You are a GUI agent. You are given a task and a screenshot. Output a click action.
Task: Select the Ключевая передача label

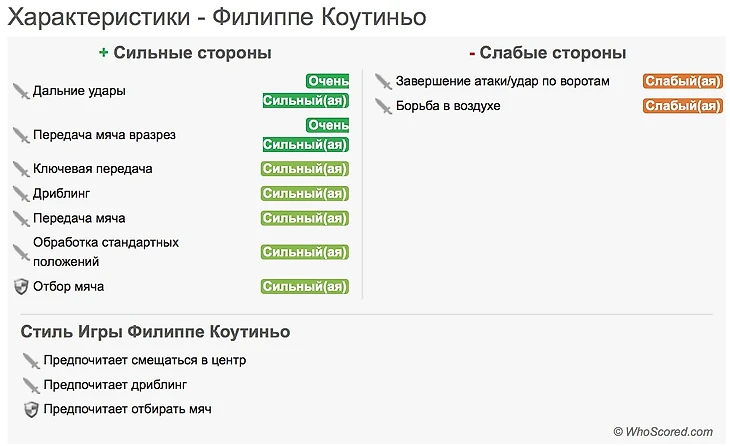[92, 169]
